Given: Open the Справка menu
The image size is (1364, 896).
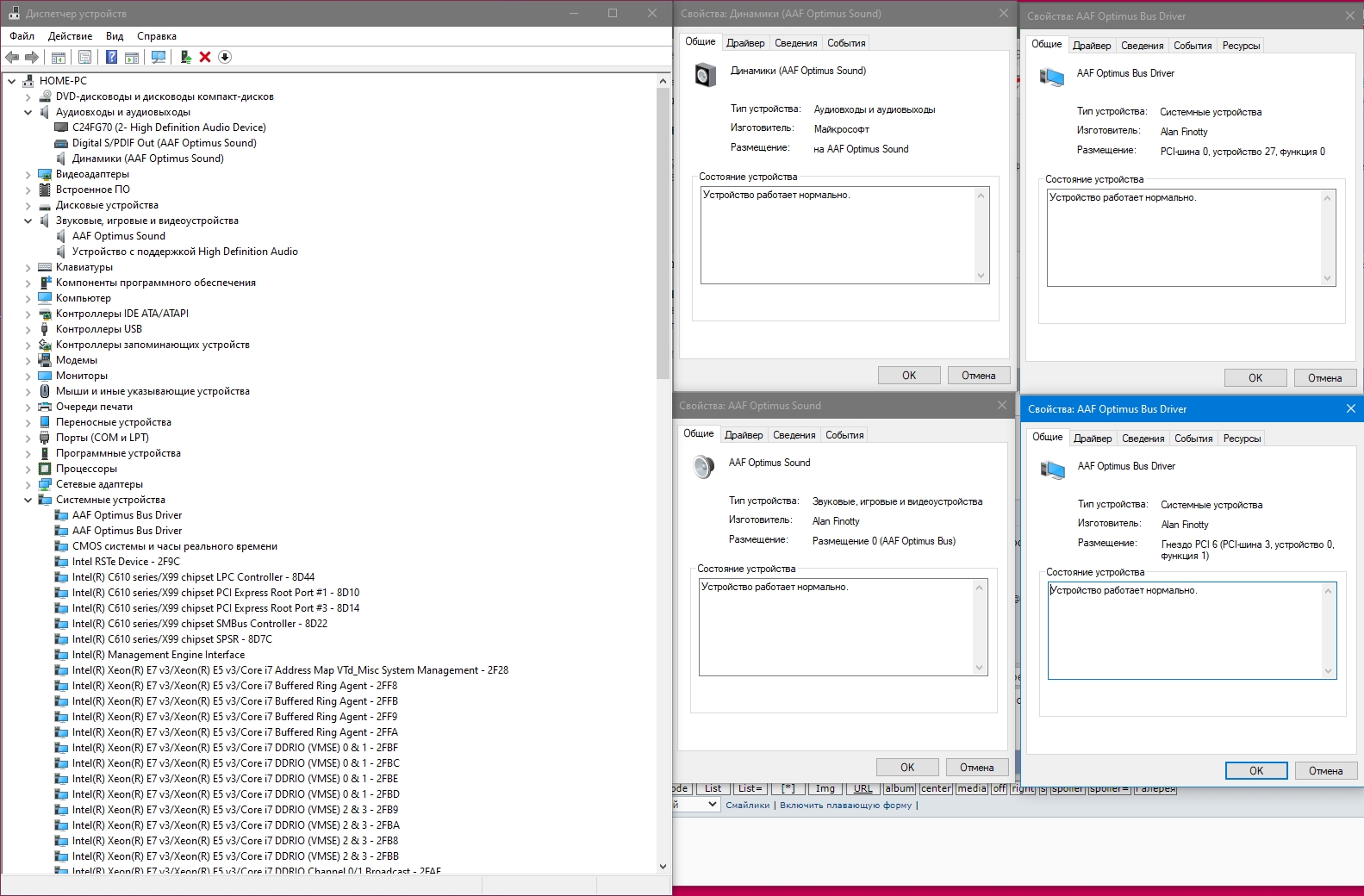Looking at the screenshot, I should [157, 36].
